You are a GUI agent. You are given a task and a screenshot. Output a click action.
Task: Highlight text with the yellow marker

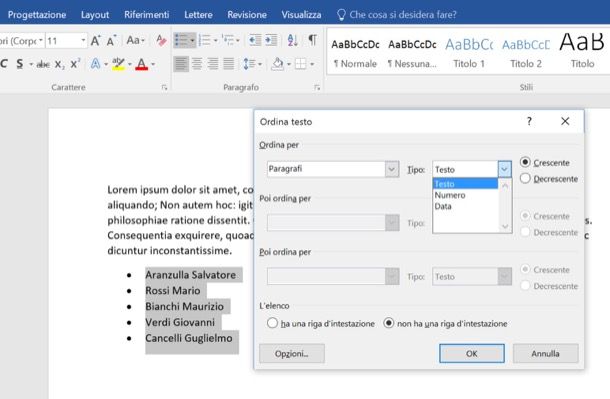coord(118,64)
